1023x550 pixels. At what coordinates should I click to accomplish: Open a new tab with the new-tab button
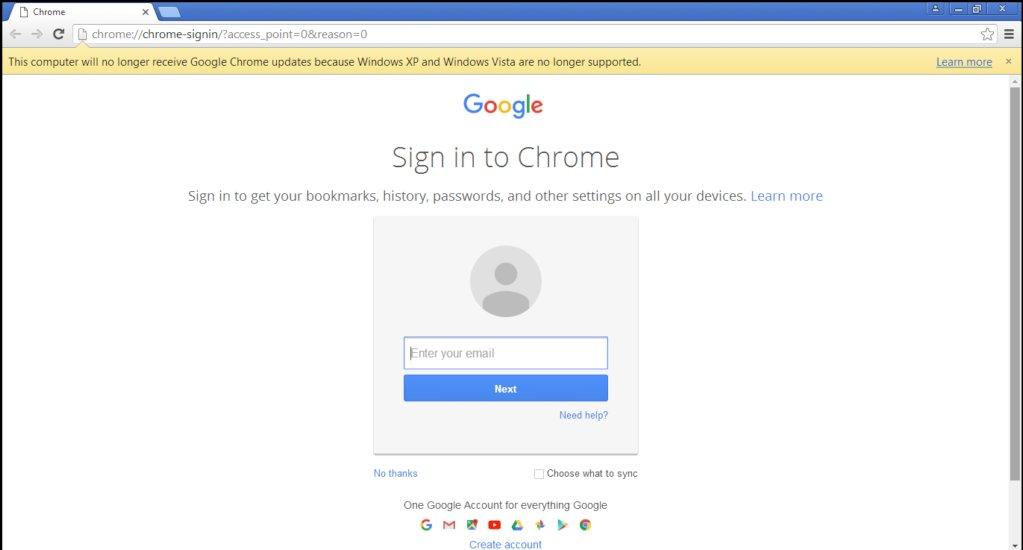169,12
